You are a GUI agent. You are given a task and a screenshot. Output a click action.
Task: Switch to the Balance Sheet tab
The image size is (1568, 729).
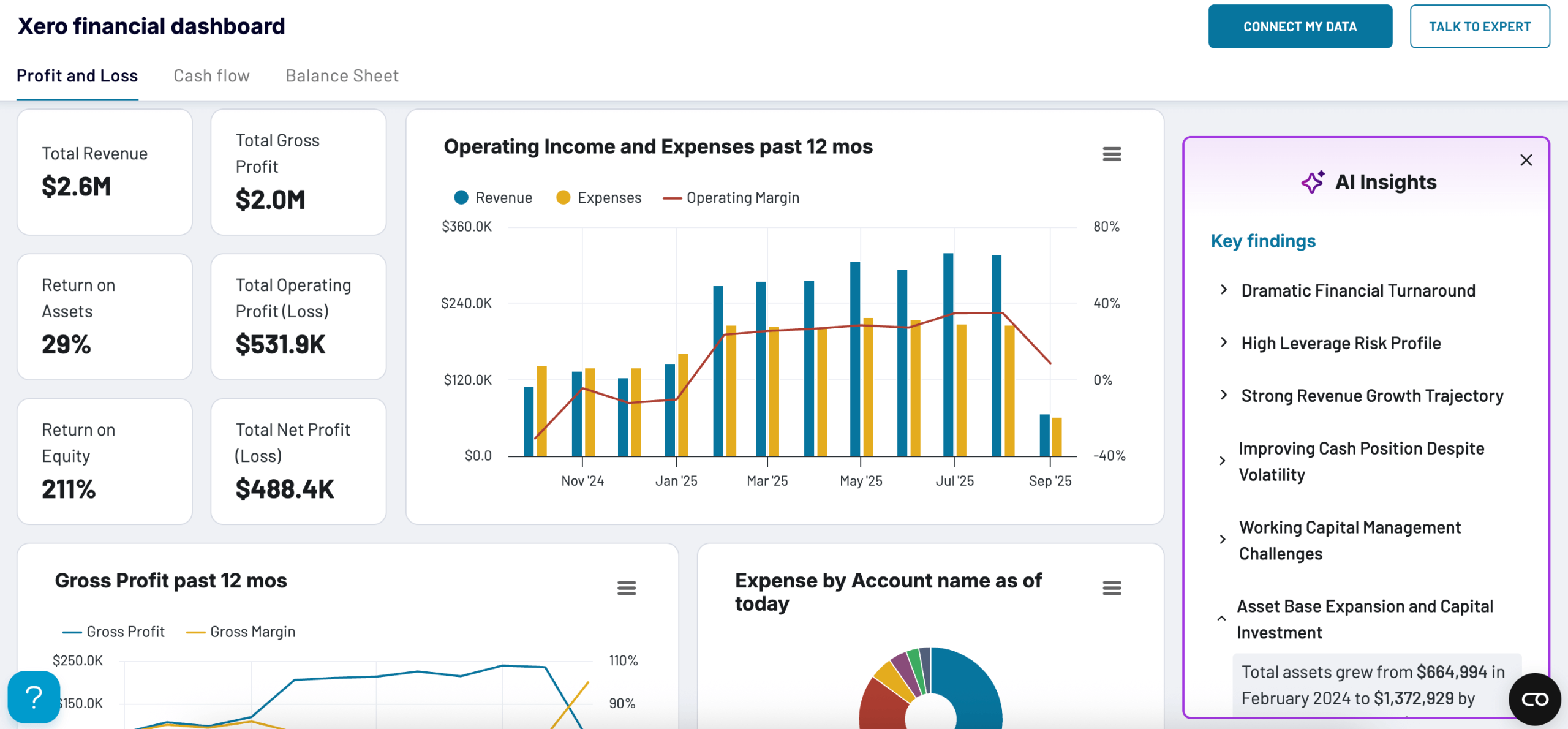pyautogui.click(x=342, y=75)
